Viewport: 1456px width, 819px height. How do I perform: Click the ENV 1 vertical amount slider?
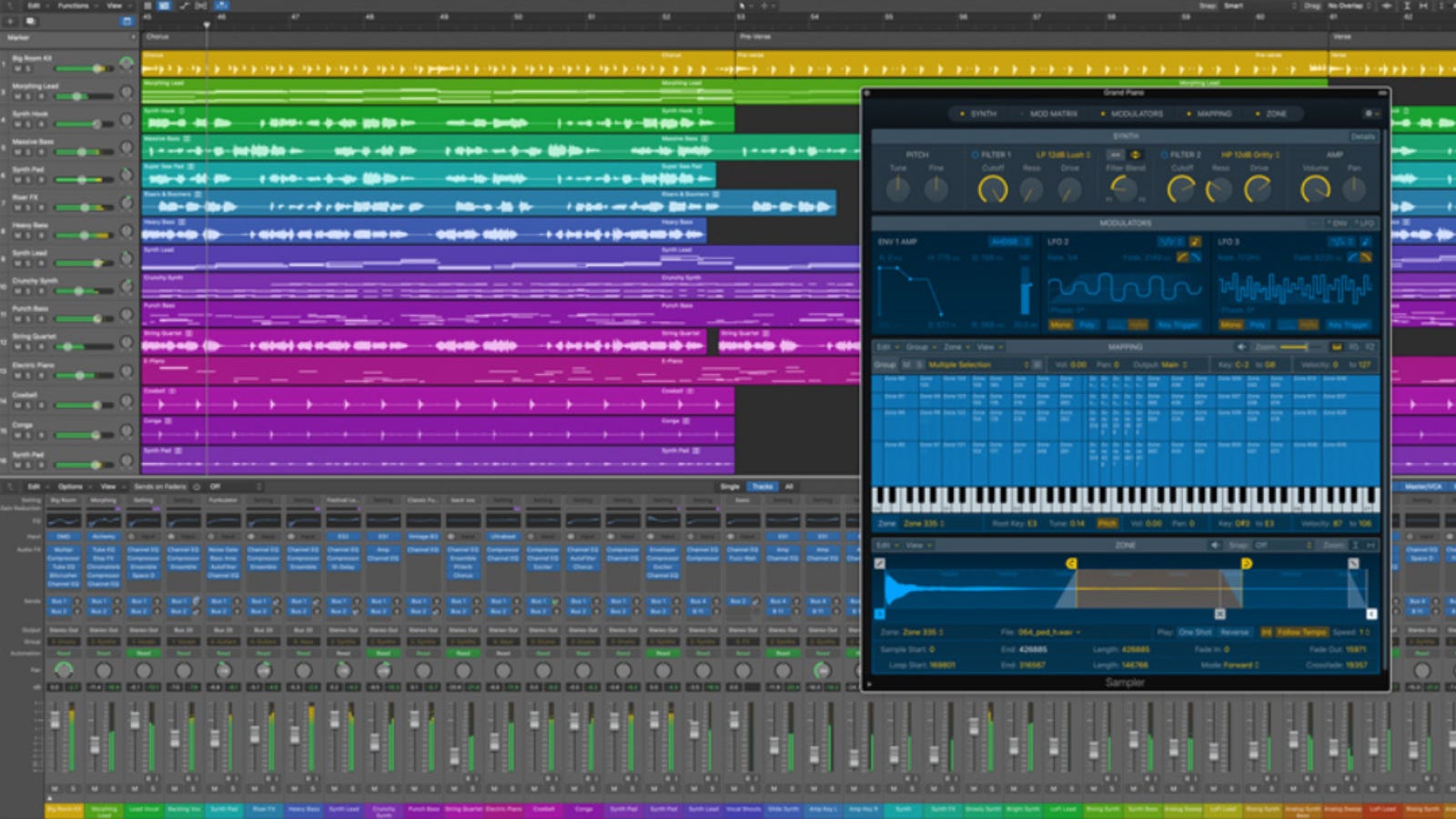(1026, 288)
